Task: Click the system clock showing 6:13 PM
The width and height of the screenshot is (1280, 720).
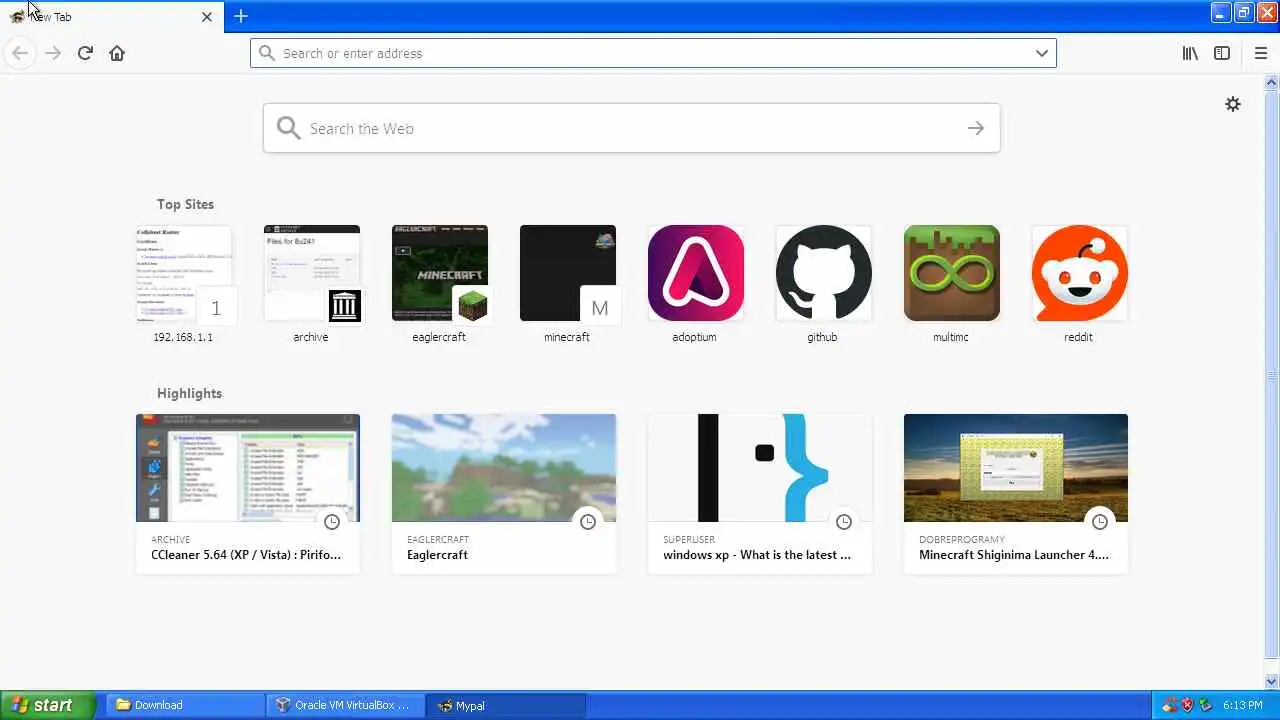Action: click(x=1242, y=705)
